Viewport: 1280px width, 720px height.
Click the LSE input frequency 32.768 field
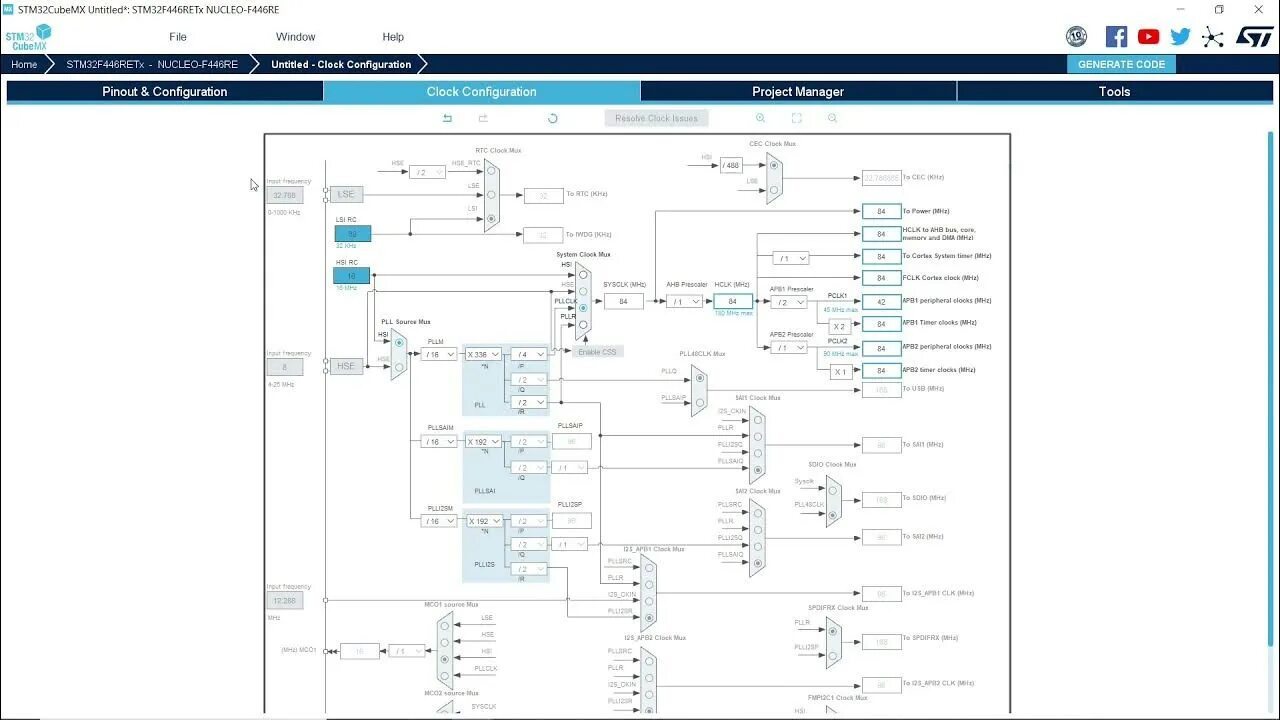coord(284,195)
